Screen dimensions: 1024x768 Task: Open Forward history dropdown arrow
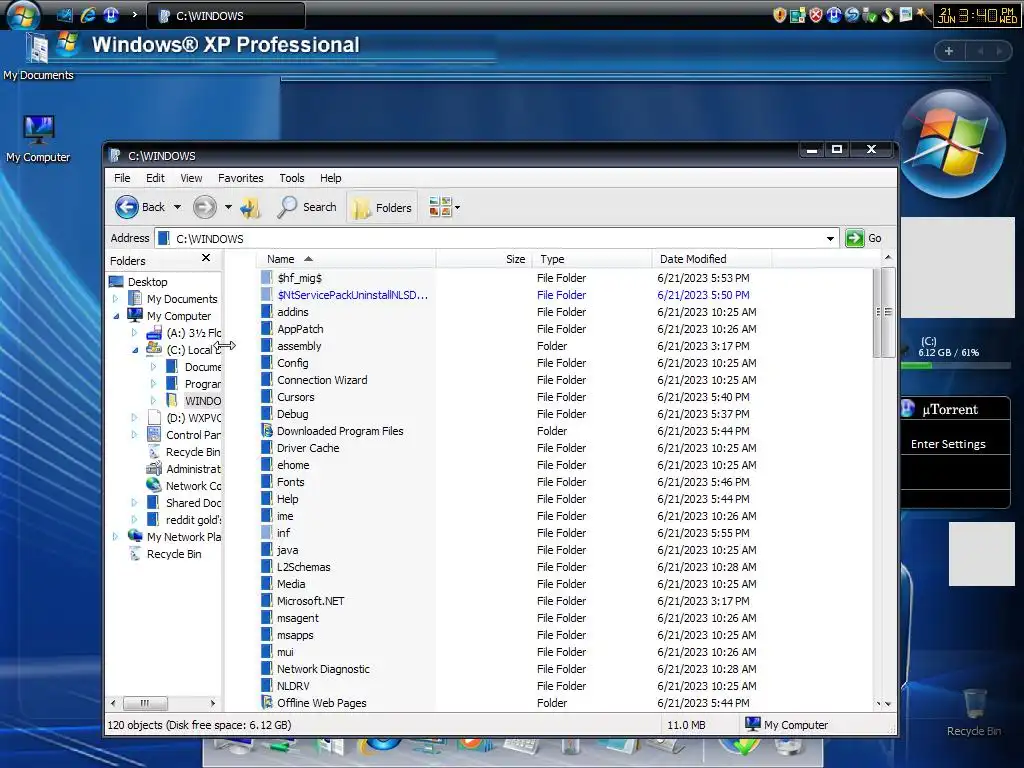pyautogui.click(x=228, y=207)
